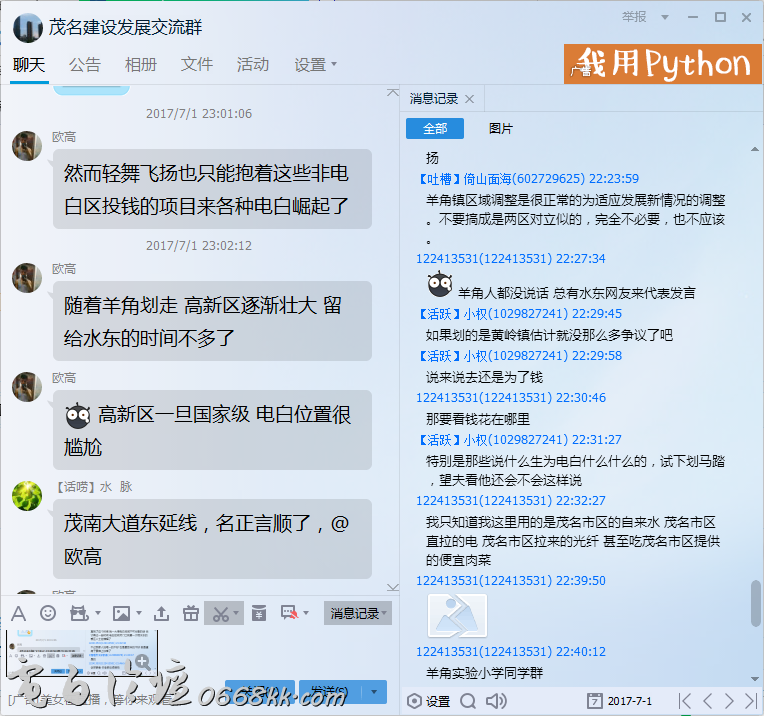This screenshot has width=764, height=716.
Task: Open the calendar date picker 2017-7-1
Action: 620,701
